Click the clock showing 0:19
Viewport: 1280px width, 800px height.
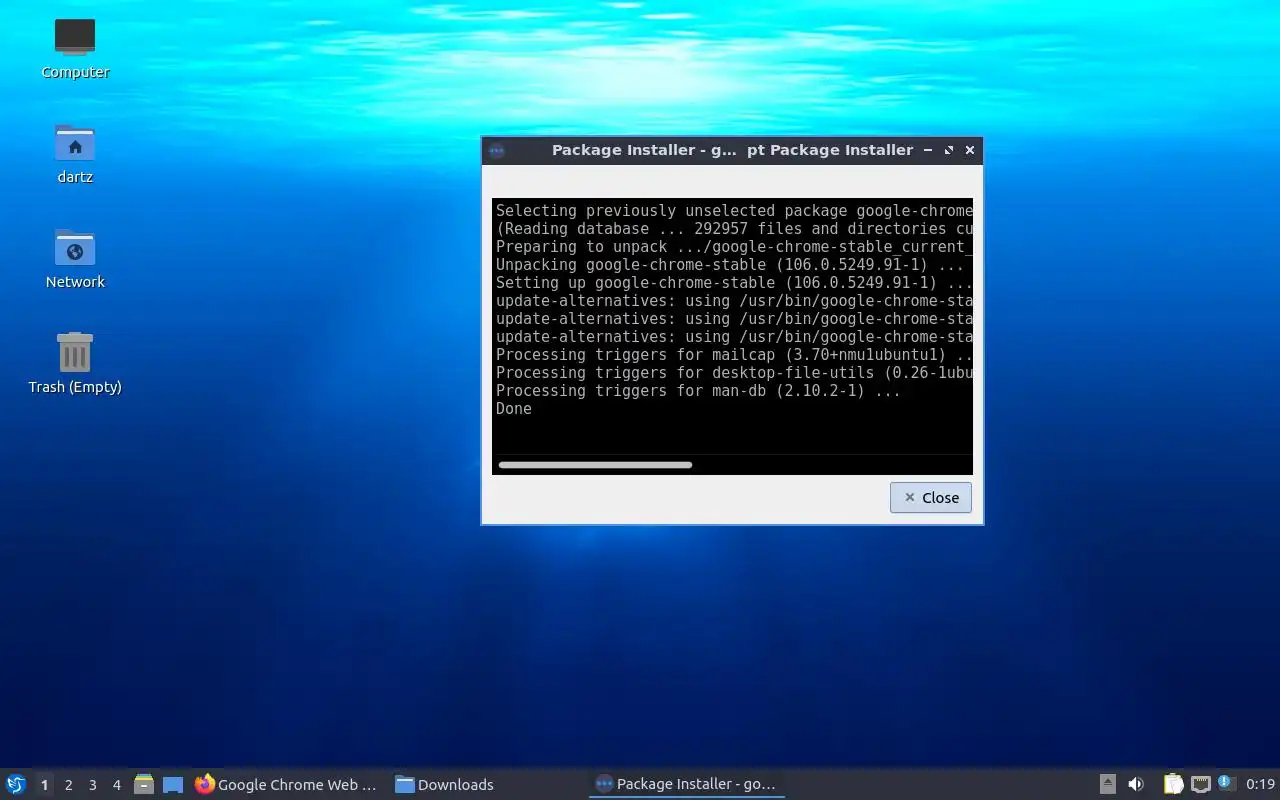[x=1260, y=784]
